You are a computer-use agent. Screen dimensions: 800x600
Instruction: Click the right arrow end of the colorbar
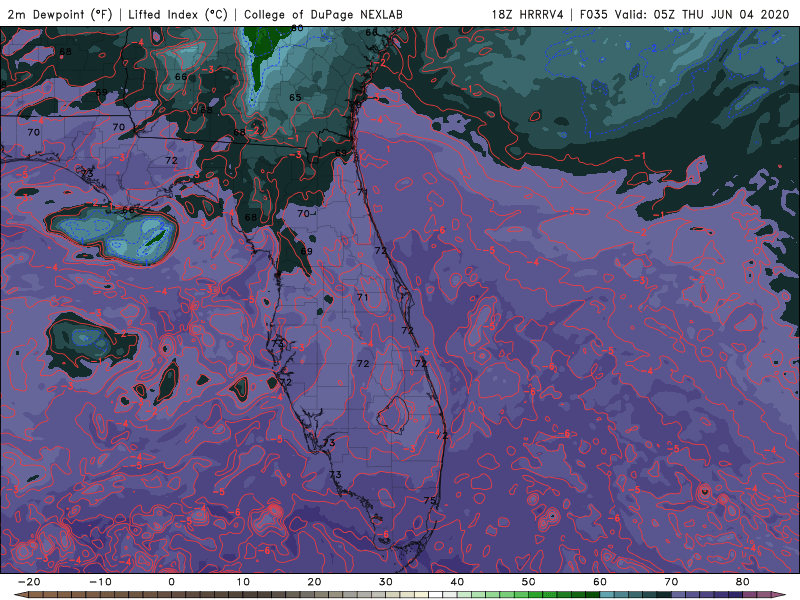778,595
